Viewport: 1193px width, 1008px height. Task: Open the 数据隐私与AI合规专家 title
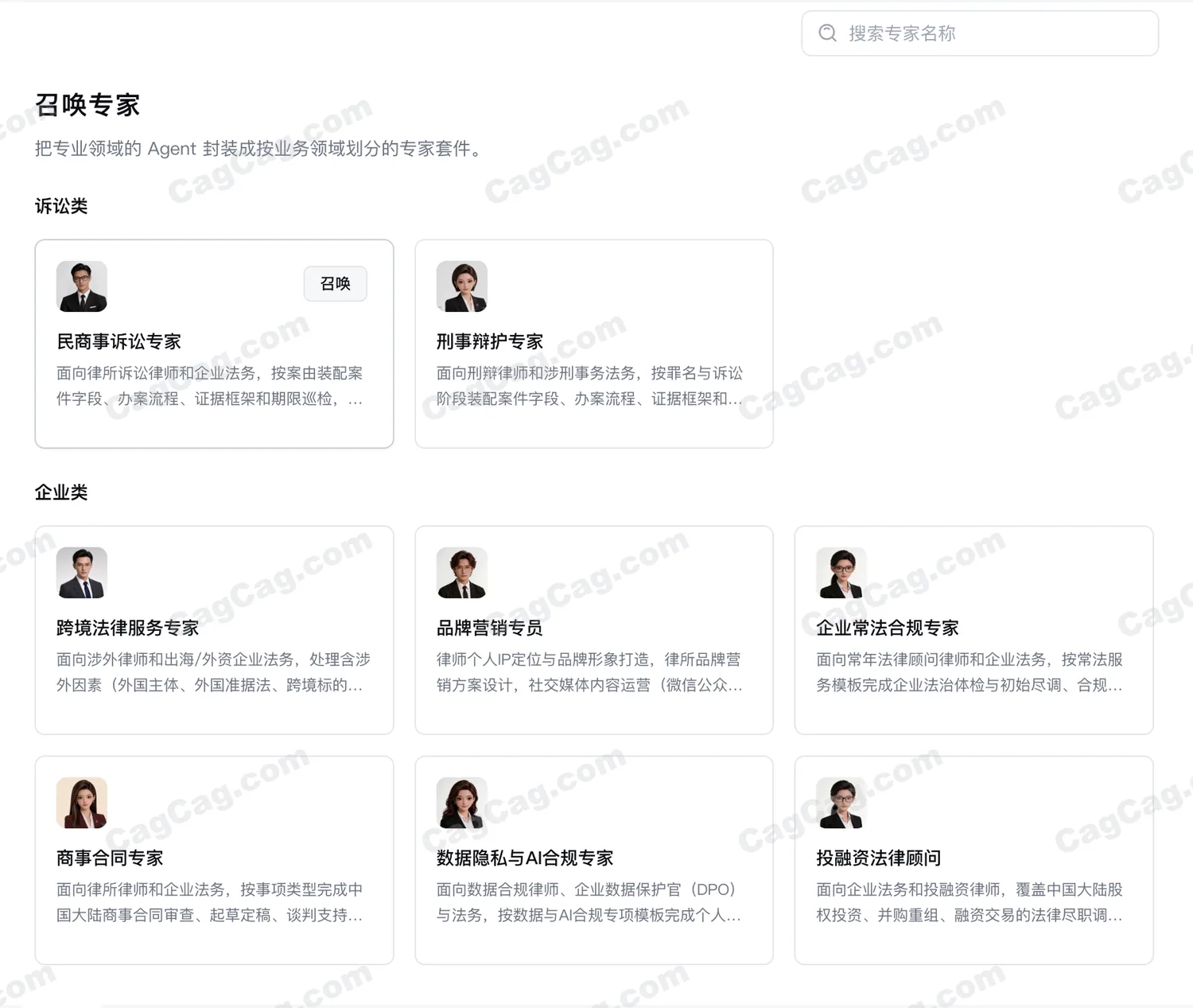(x=525, y=858)
